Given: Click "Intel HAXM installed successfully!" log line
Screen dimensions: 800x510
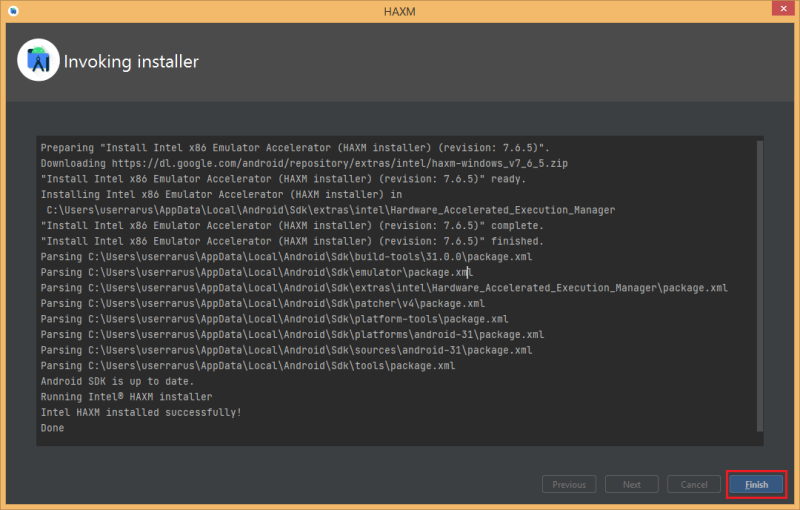Looking at the screenshot, I should [140, 412].
